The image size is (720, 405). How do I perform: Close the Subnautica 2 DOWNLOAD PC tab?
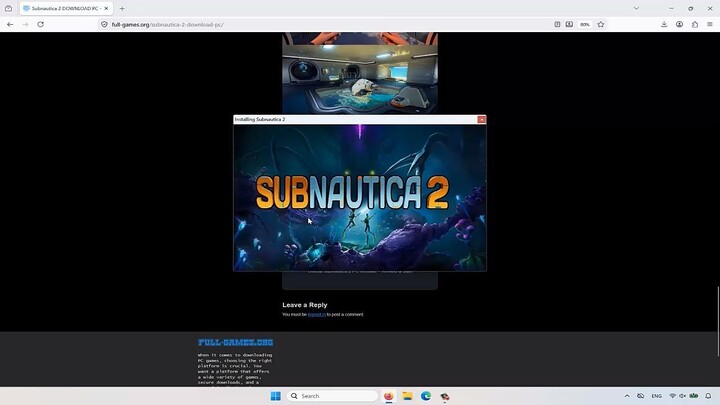[106, 8]
